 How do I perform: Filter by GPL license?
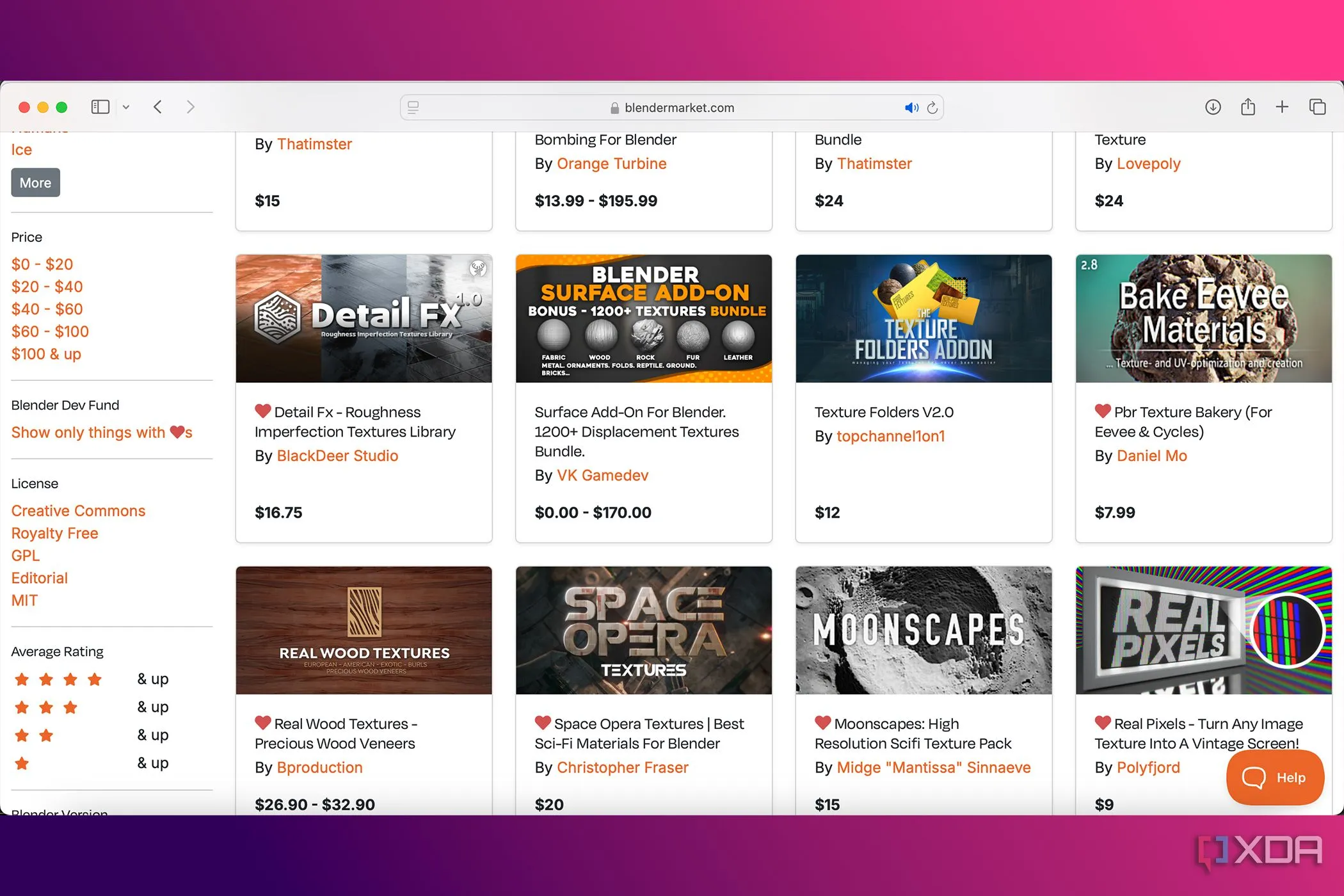click(x=26, y=556)
